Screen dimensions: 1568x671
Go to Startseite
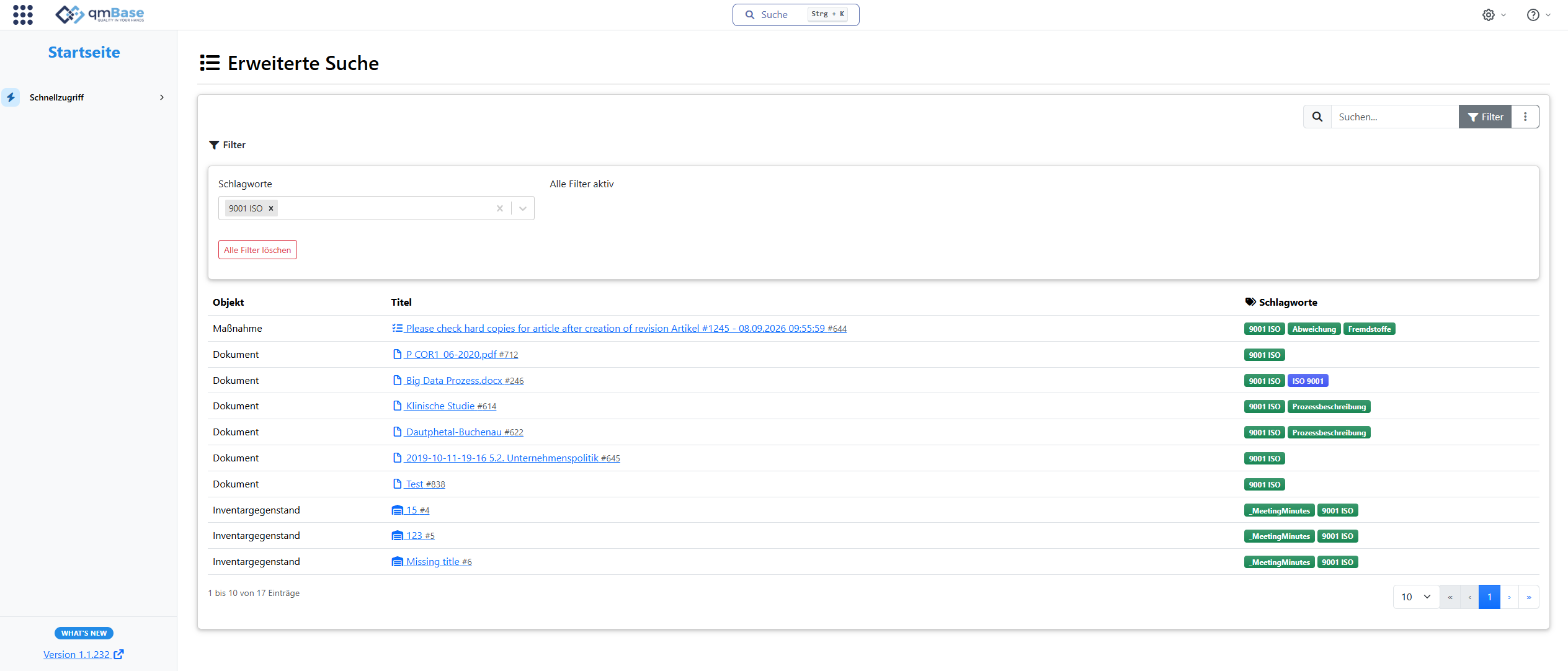[x=84, y=52]
